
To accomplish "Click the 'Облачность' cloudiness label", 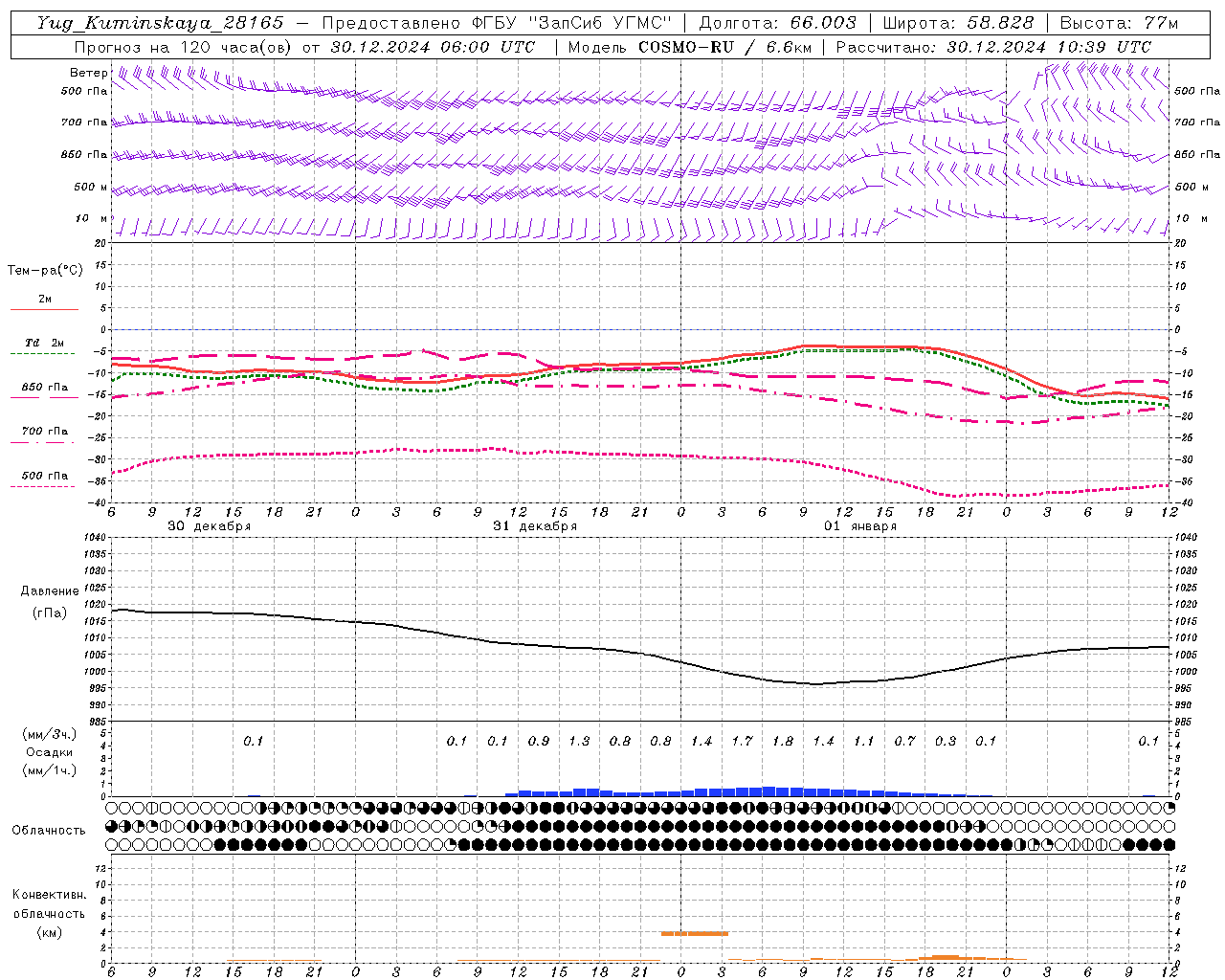I will (x=49, y=831).
